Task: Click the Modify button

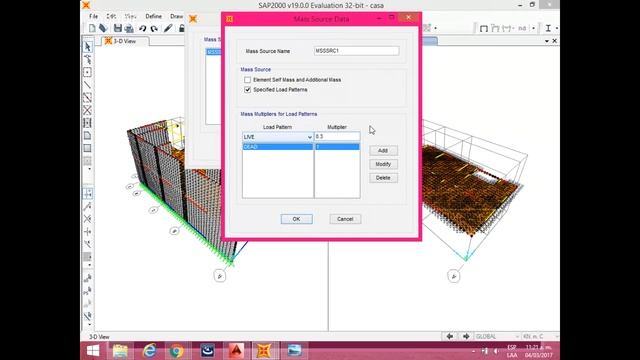Action: [x=383, y=164]
